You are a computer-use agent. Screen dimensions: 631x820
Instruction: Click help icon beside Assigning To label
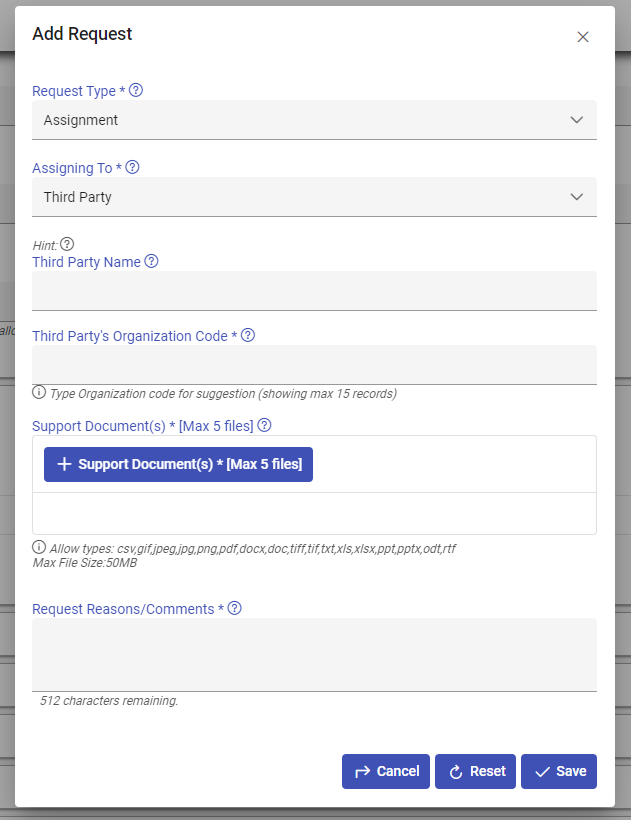pos(132,168)
